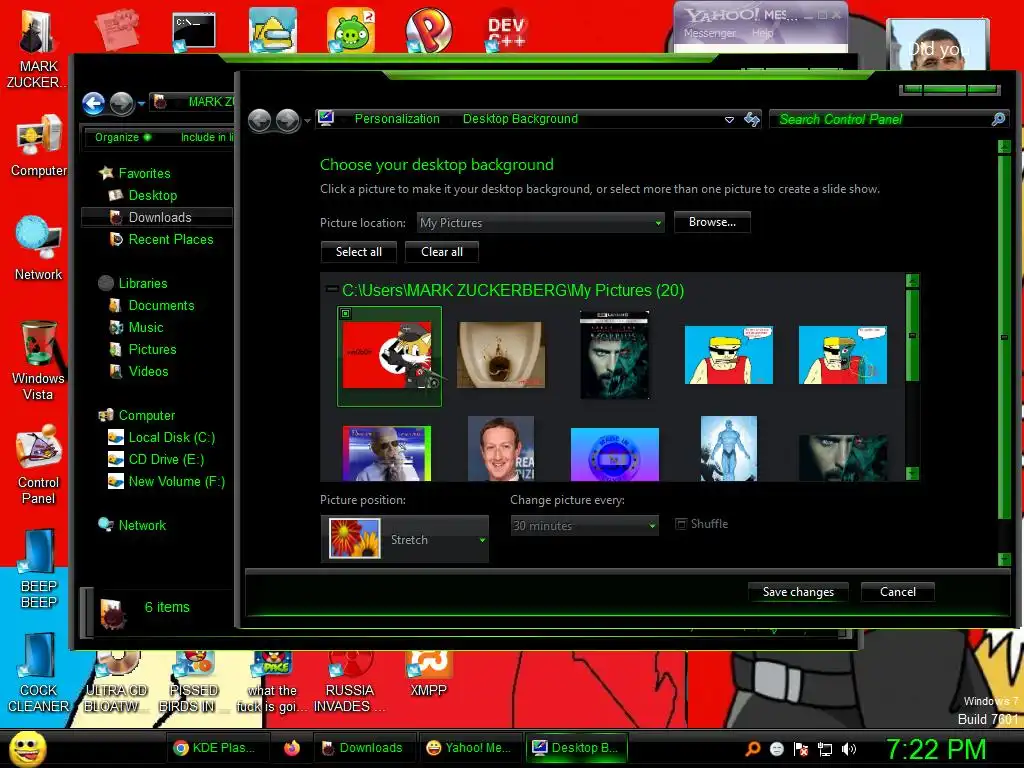Click the picture list scroll-down arrow
This screenshot has height=768, width=1024.
pyautogui.click(x=912, y=473)
